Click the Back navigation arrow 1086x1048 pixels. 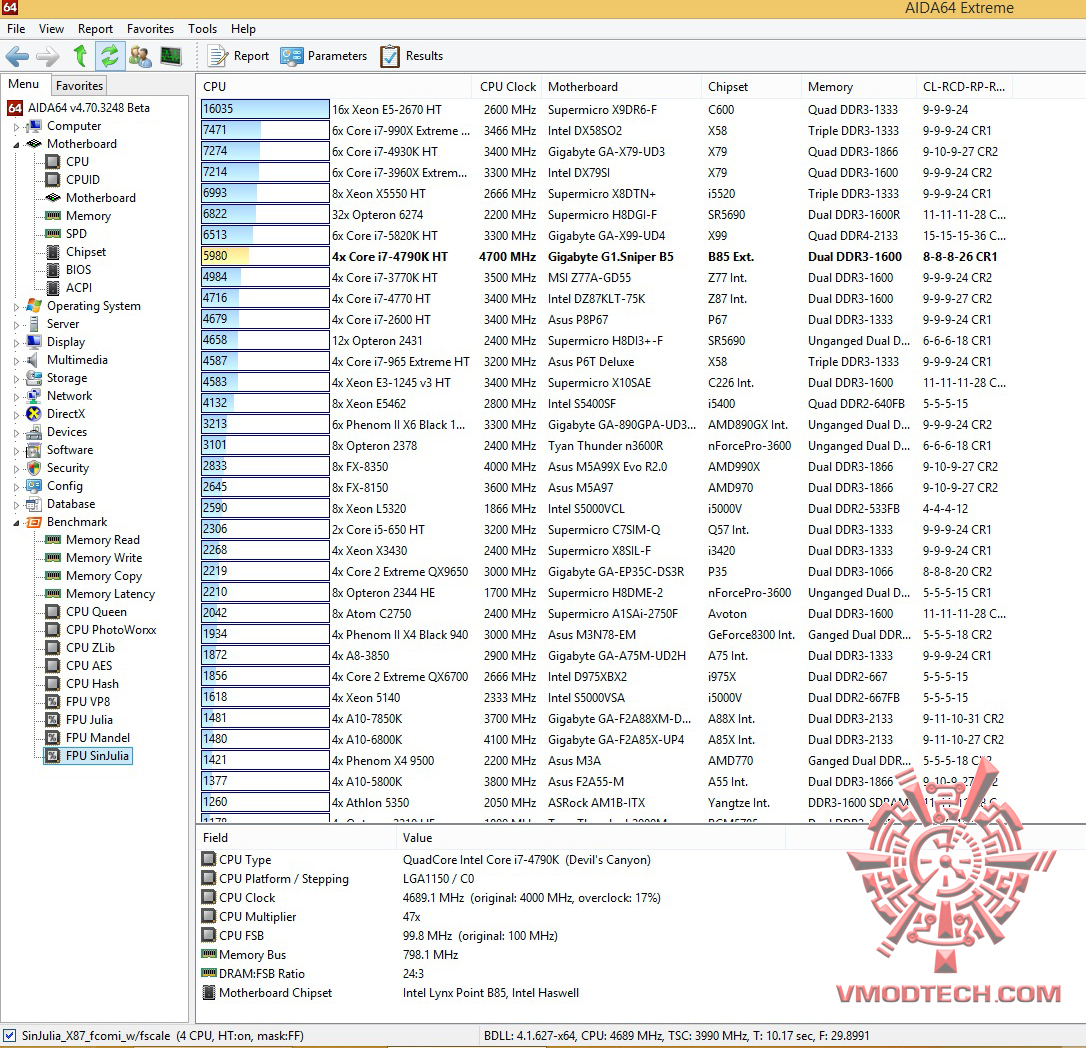click(x=17, y=56)
